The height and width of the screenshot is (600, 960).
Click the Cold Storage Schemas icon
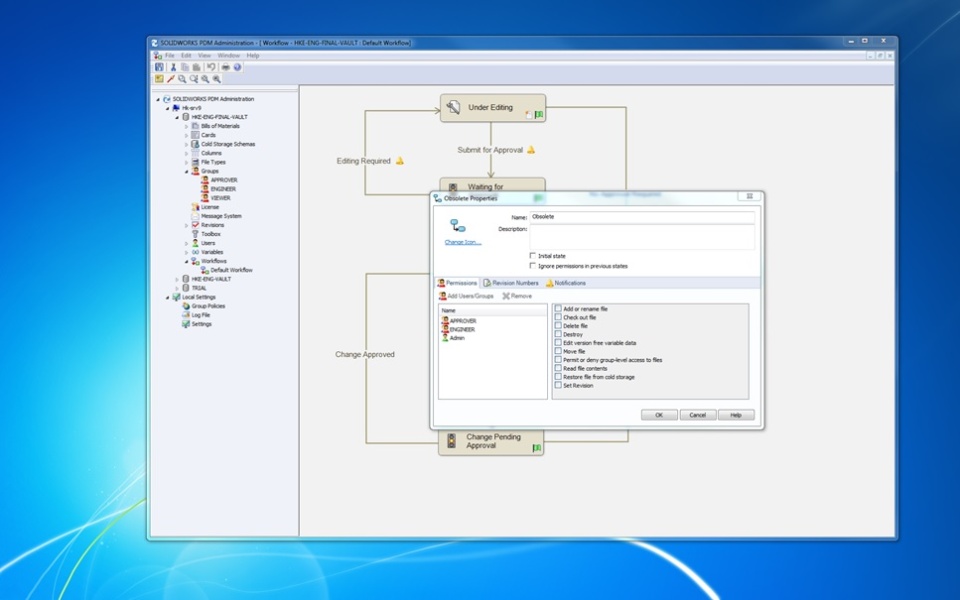click(x=195, y=144)
